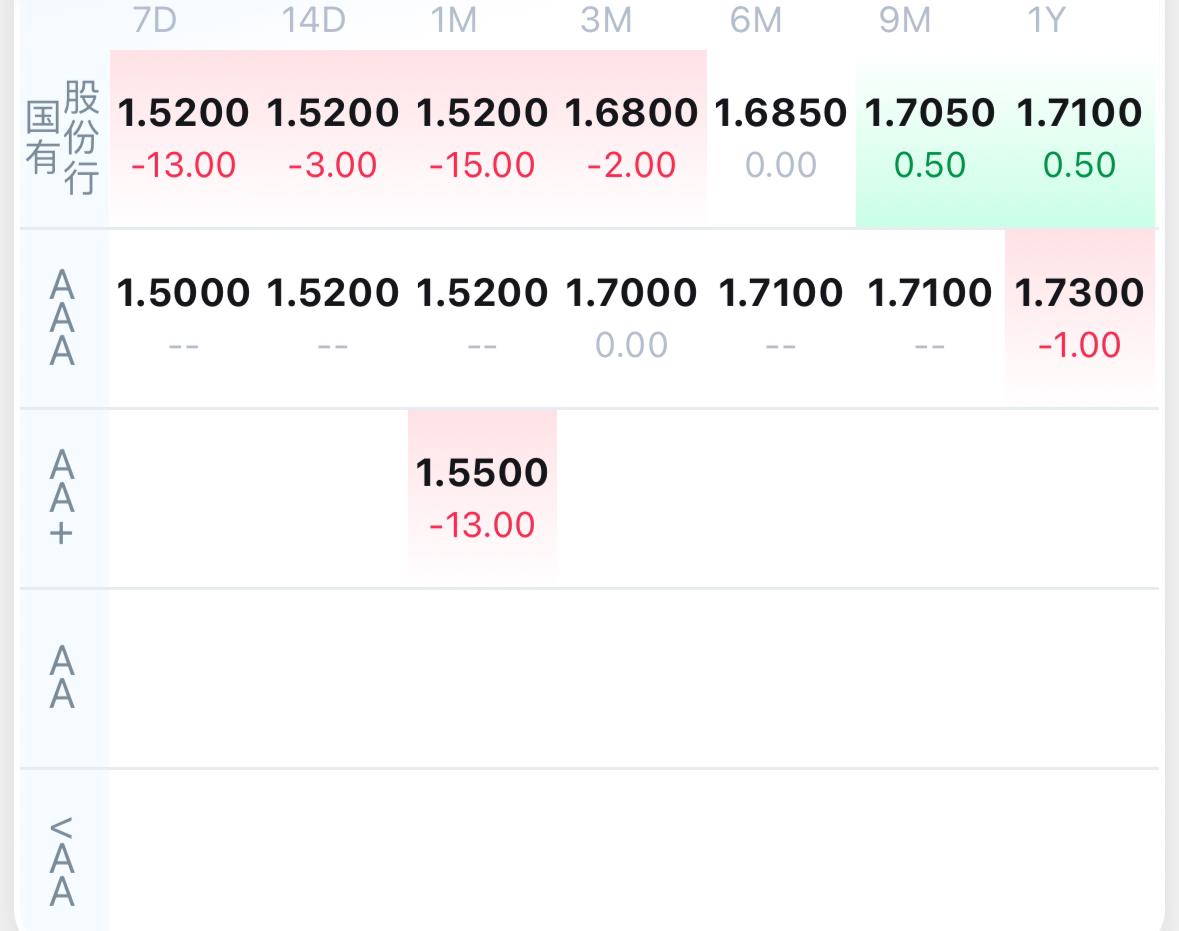Select the 9M tenor header
Screen dimensions: 1179x931
905,20
